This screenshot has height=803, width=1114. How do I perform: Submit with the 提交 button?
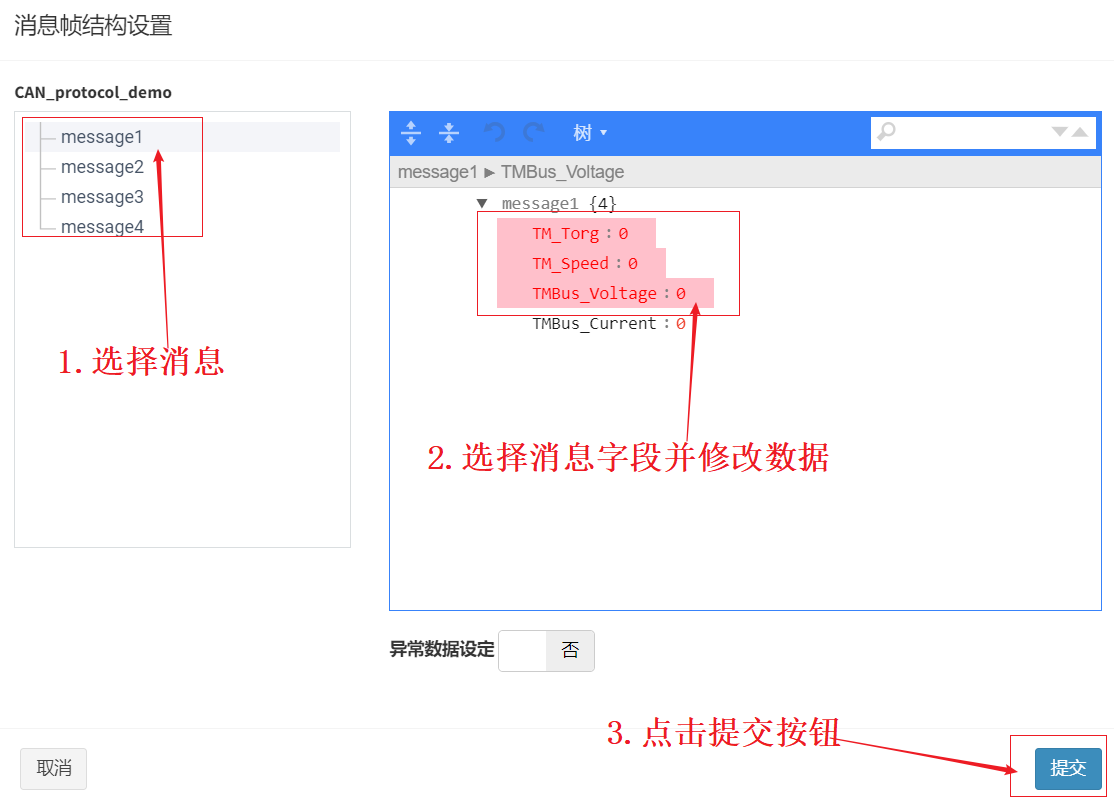1068,768
